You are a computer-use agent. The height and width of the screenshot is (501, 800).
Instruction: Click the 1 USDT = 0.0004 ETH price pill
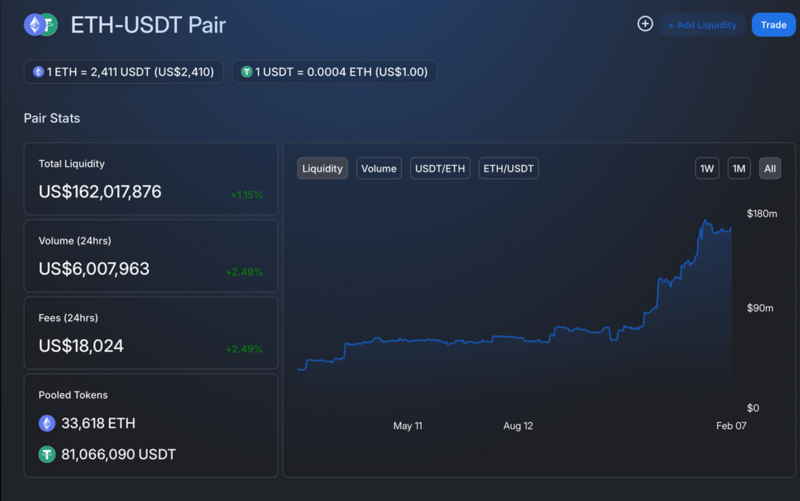click(x=334, y=72)
